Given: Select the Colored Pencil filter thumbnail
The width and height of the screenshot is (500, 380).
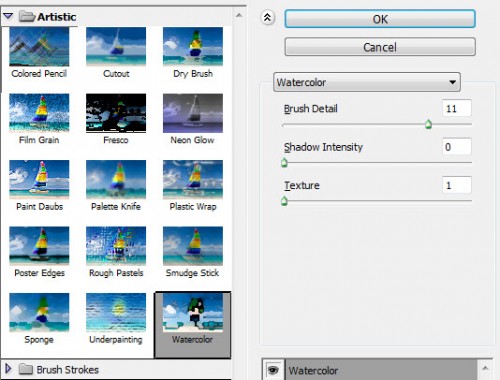Looking at the screenshot, I should point(39,47).
